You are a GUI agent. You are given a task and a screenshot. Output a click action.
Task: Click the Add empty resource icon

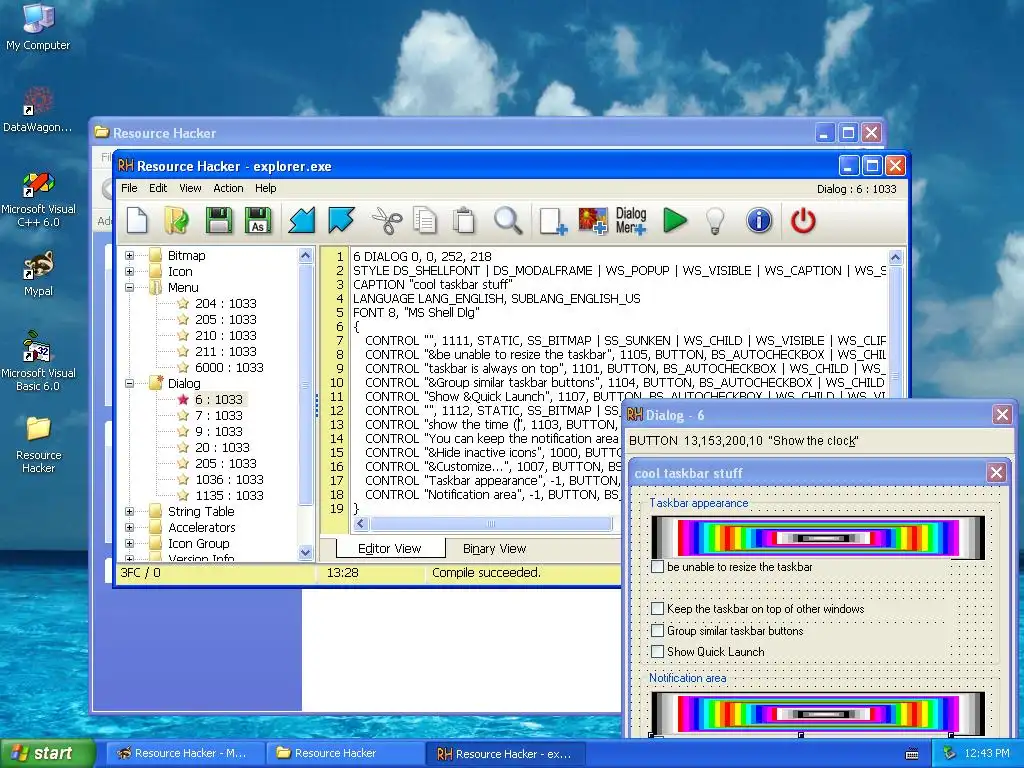[x=553, y=221]
